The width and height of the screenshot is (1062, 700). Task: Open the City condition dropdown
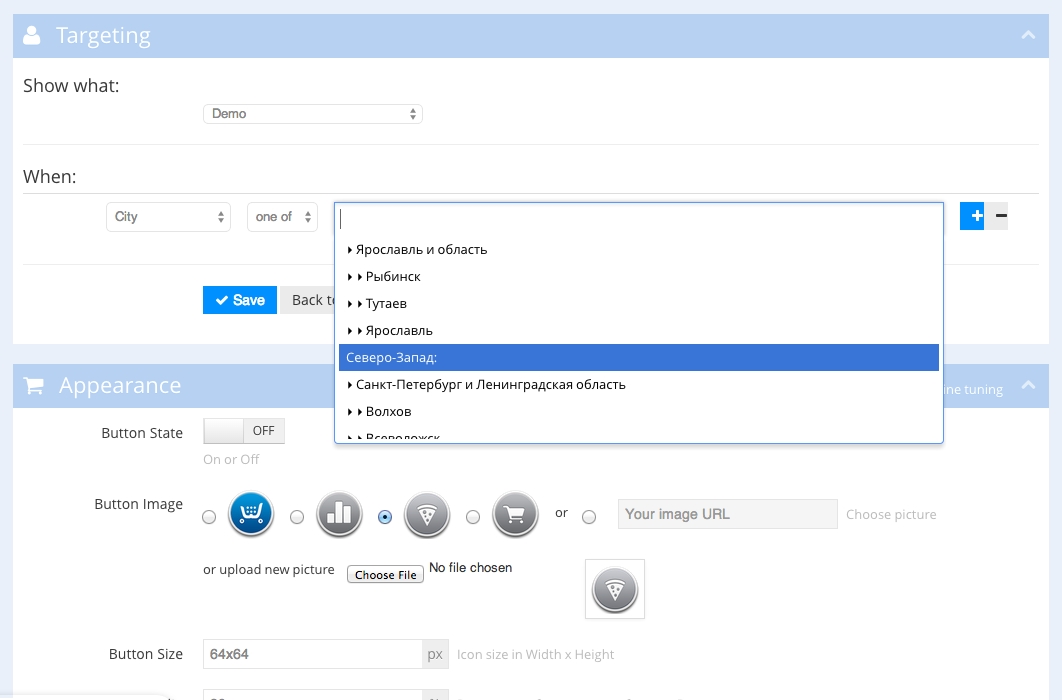coord(168,217)
